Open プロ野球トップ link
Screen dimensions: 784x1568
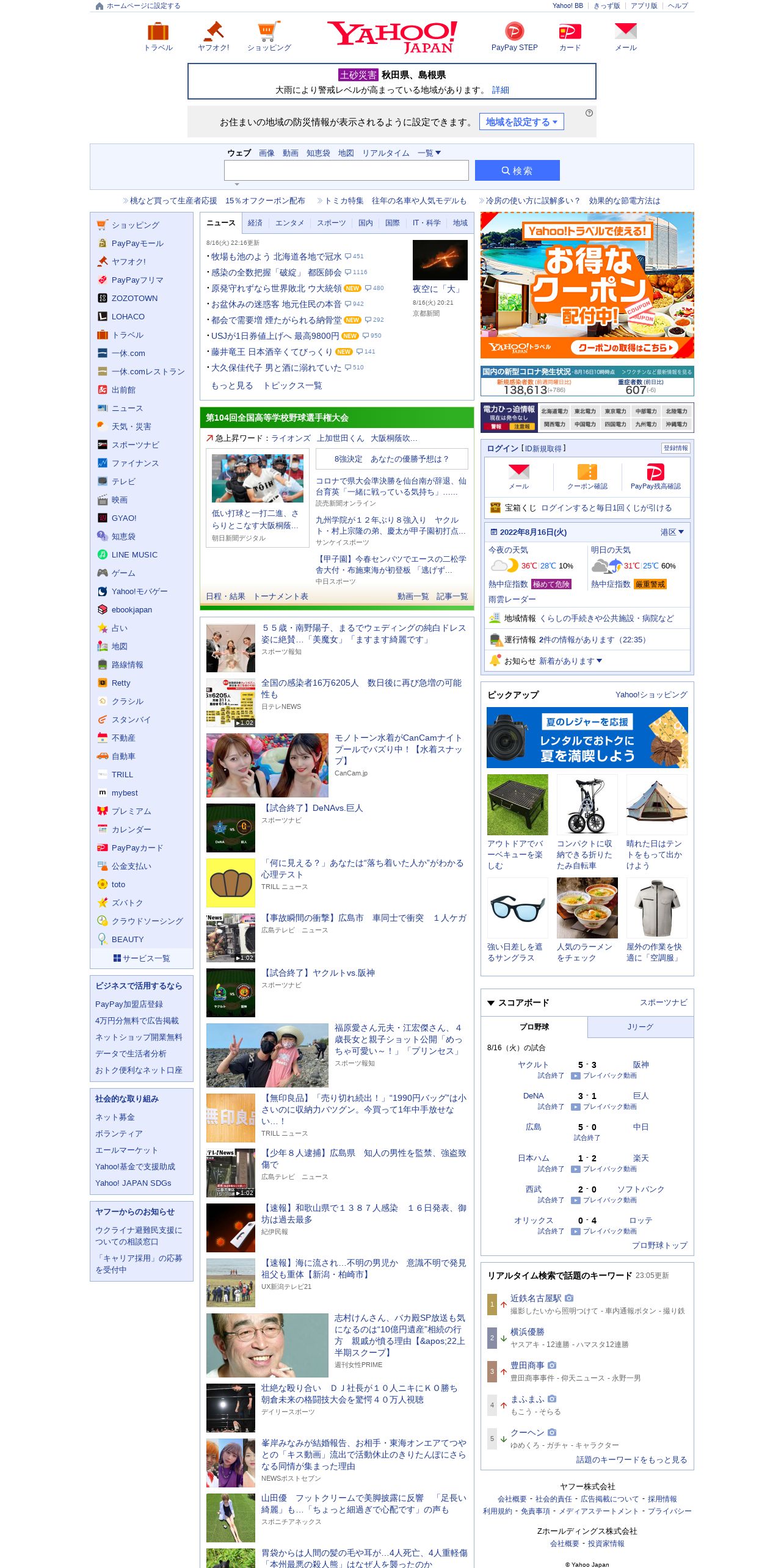pyautogui.click(x=659, y=1245)
